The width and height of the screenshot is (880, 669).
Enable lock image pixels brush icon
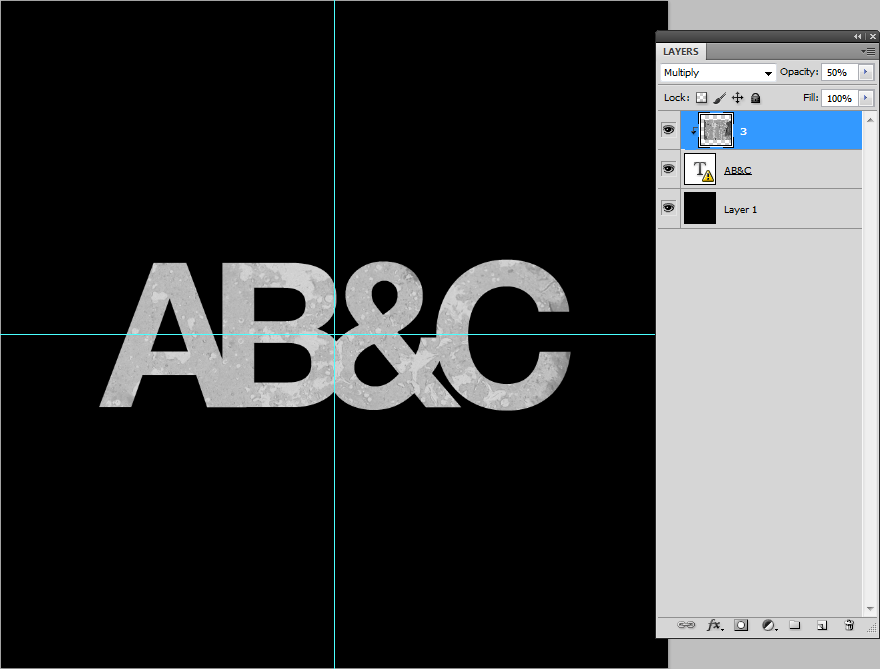pos(719,98)
